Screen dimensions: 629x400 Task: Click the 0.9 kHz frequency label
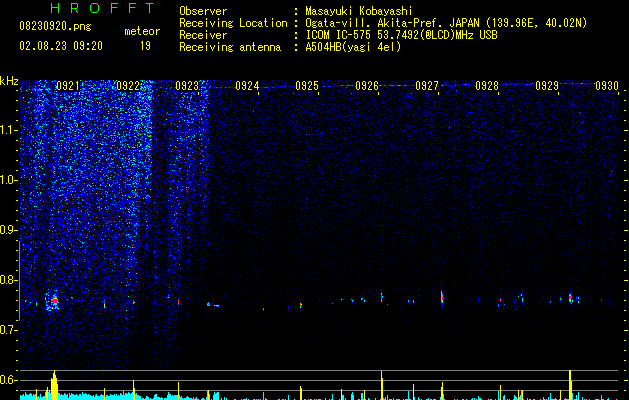(x=9, y=230)
